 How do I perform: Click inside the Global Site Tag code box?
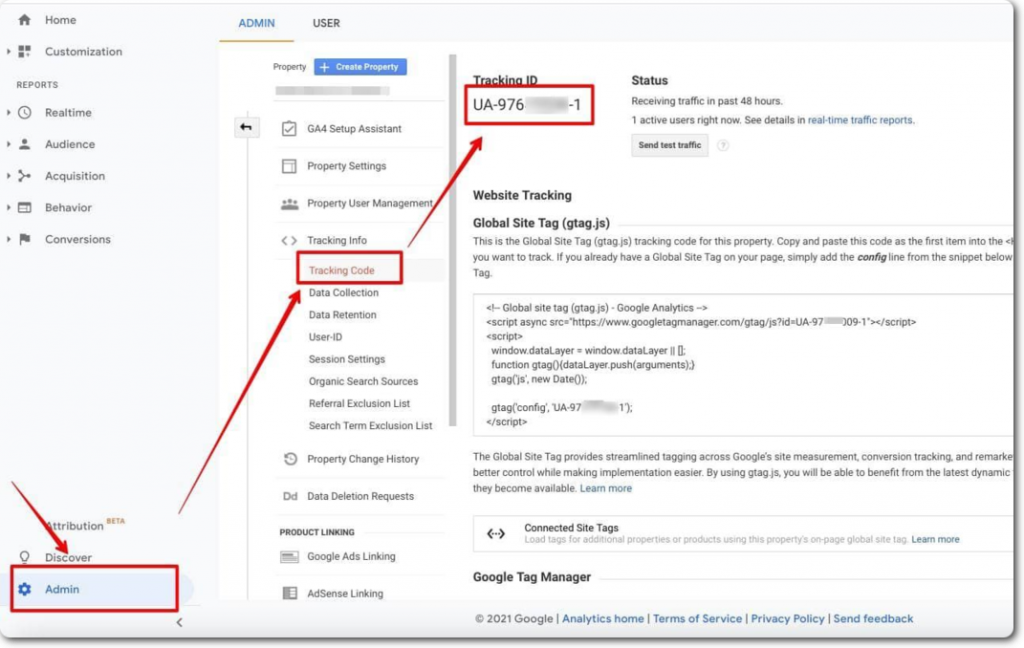click(740, 365)
